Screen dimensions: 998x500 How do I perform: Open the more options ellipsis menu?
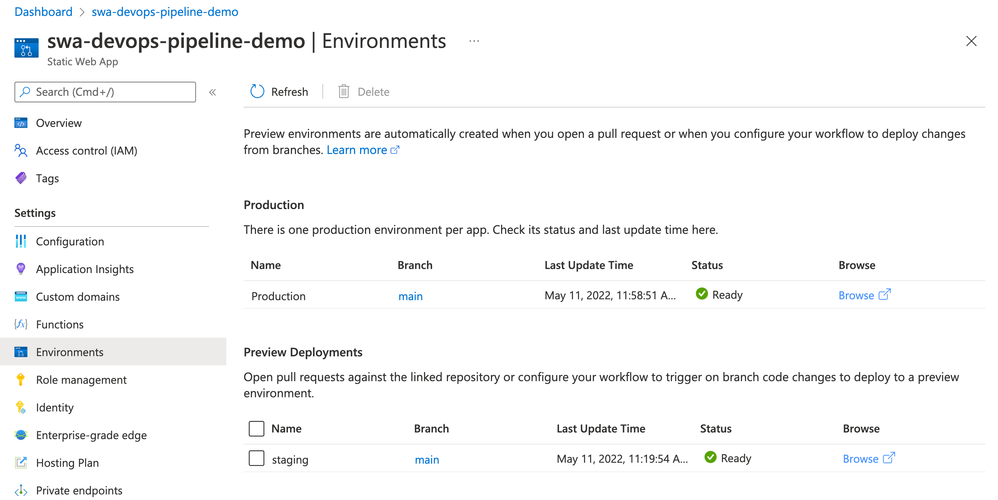coord(474,42)
